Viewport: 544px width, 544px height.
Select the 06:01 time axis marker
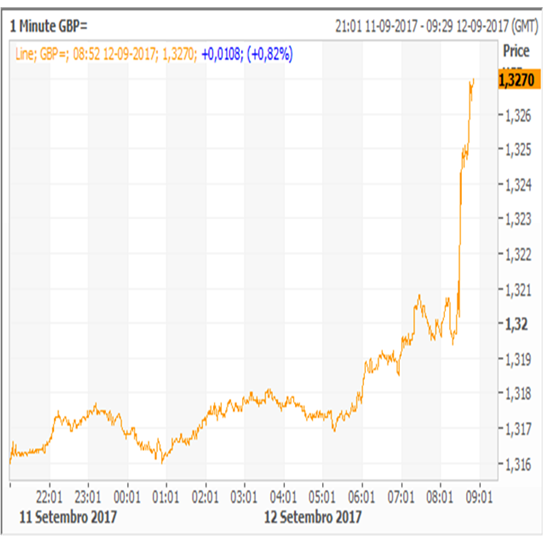362,497
